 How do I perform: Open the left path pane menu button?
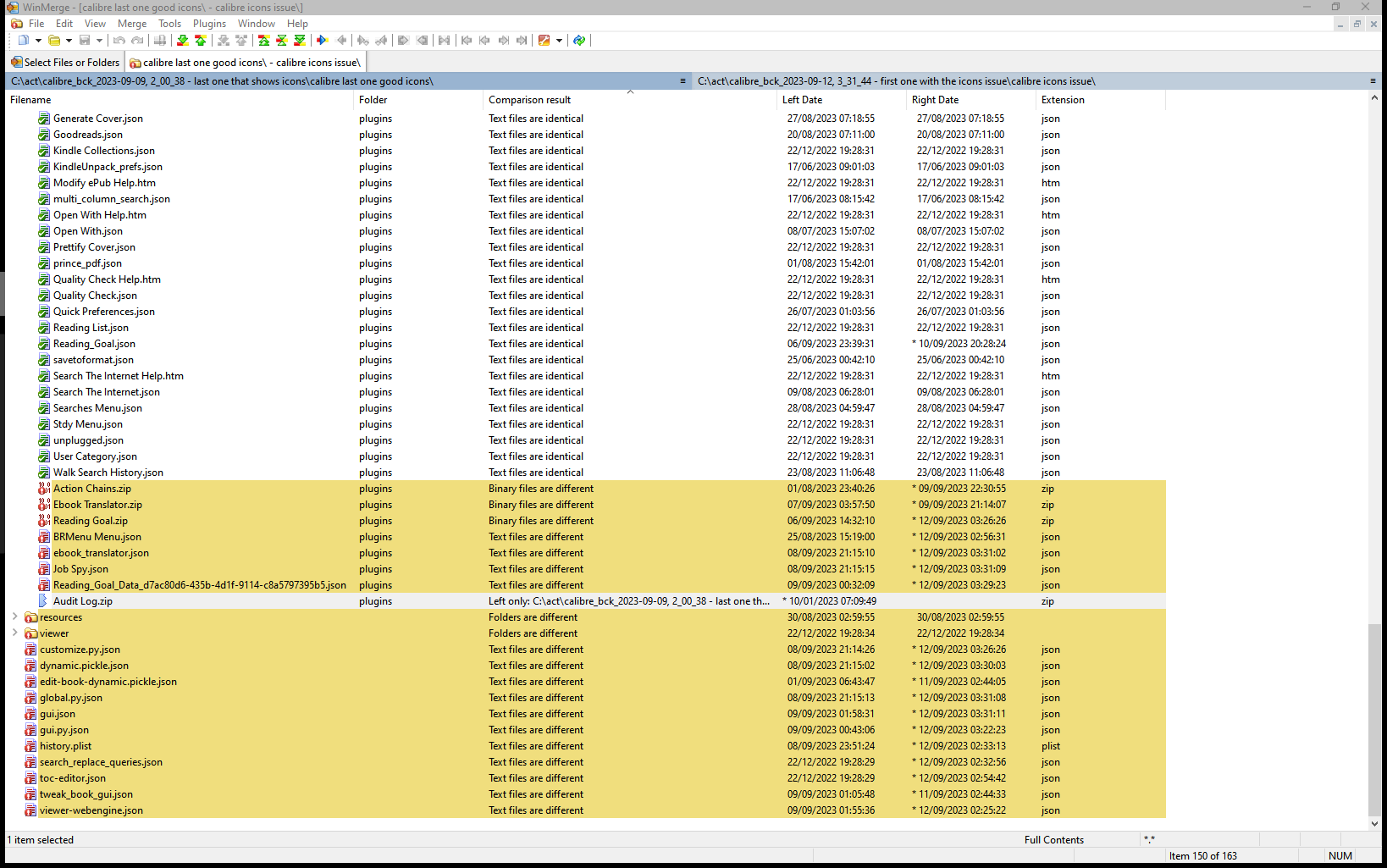pos(682,81)
